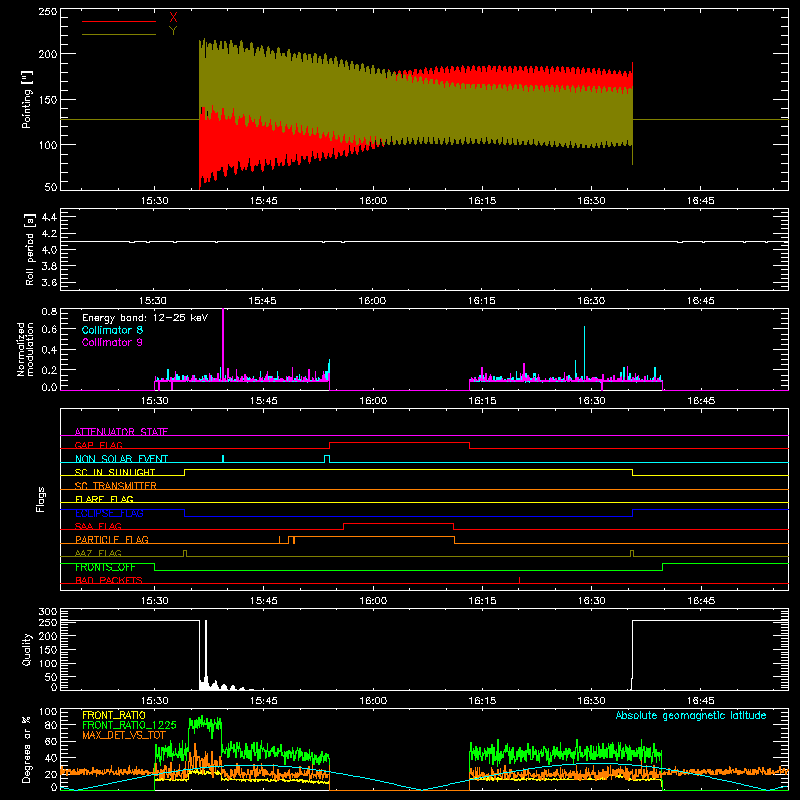Screen dimensions: 800x800
Task: Click the red X legend line sample
Action: [119, 21]
